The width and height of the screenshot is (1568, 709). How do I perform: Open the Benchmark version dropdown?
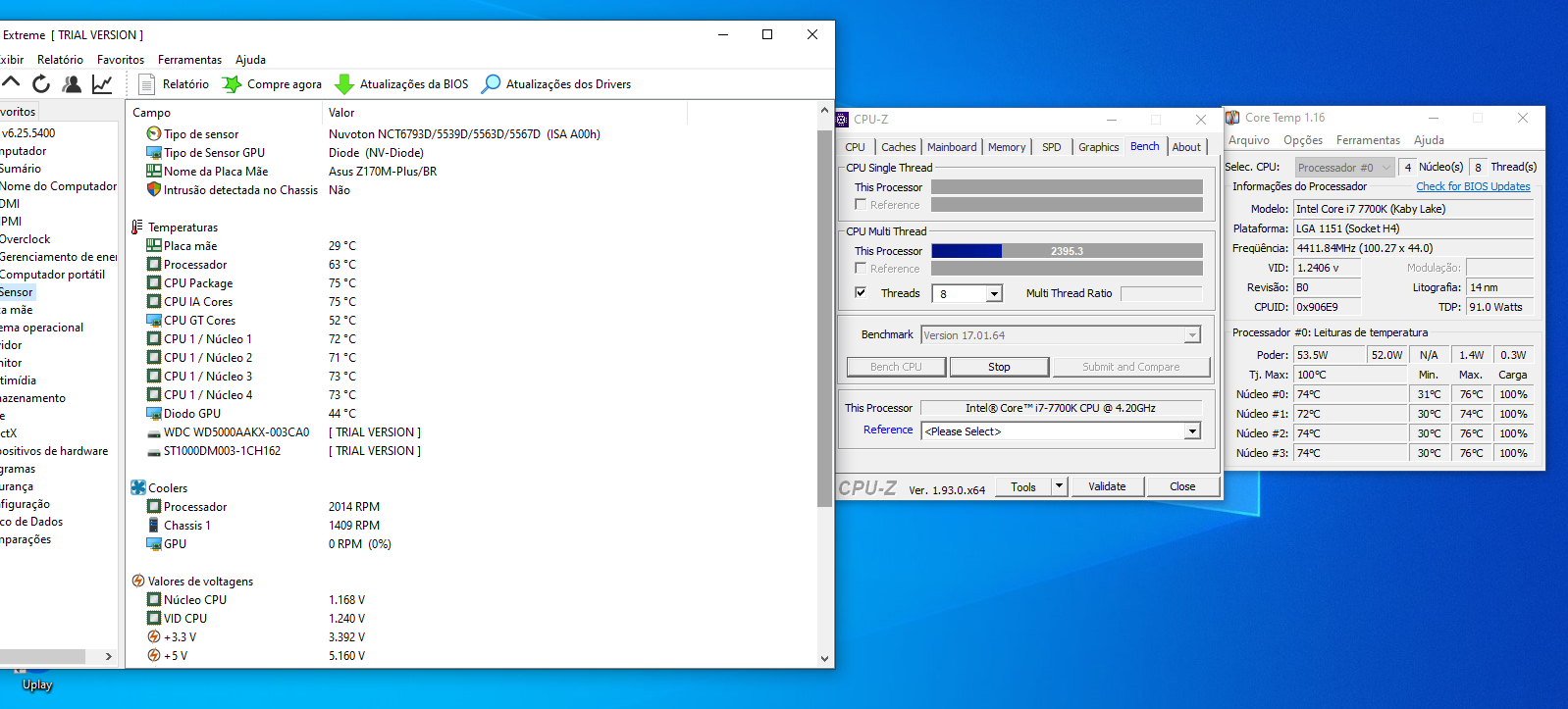pyautogui.click(x=1192, y=335)
